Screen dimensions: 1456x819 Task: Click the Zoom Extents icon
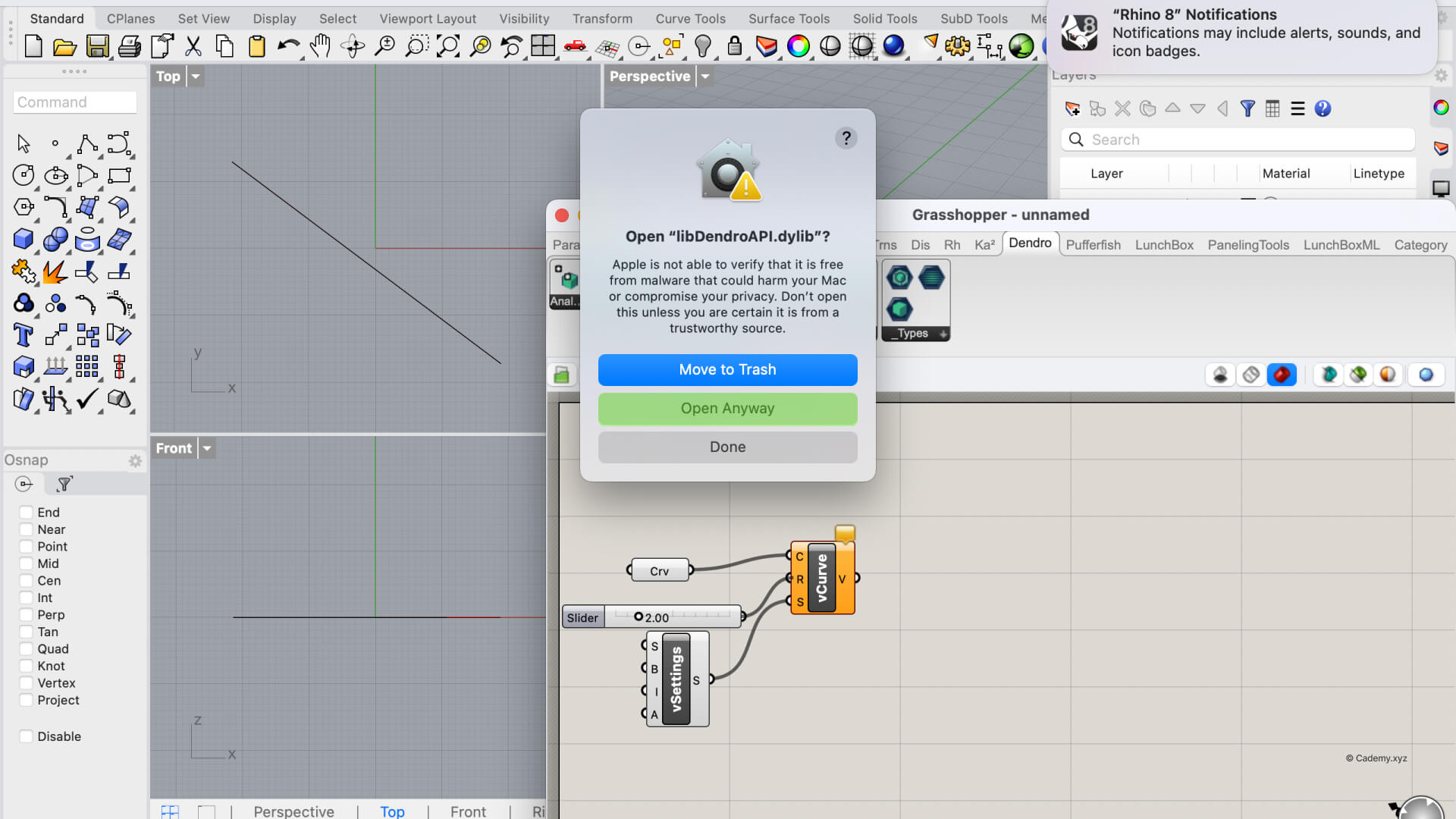click(x=447, y=46)
